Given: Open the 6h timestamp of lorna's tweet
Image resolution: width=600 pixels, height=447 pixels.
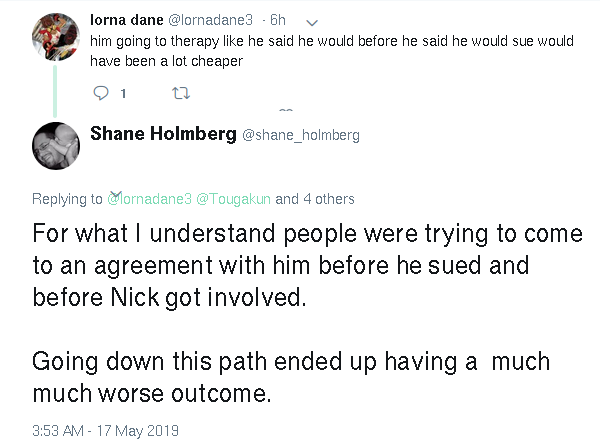Looking at the screenshot, I should click(x=277, y=20).
